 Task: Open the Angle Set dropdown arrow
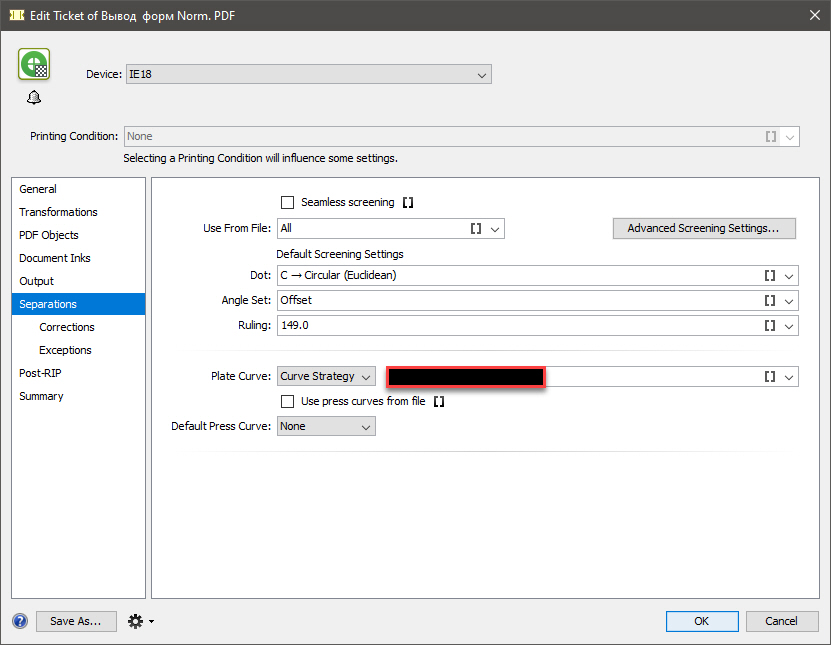(789, 301)
